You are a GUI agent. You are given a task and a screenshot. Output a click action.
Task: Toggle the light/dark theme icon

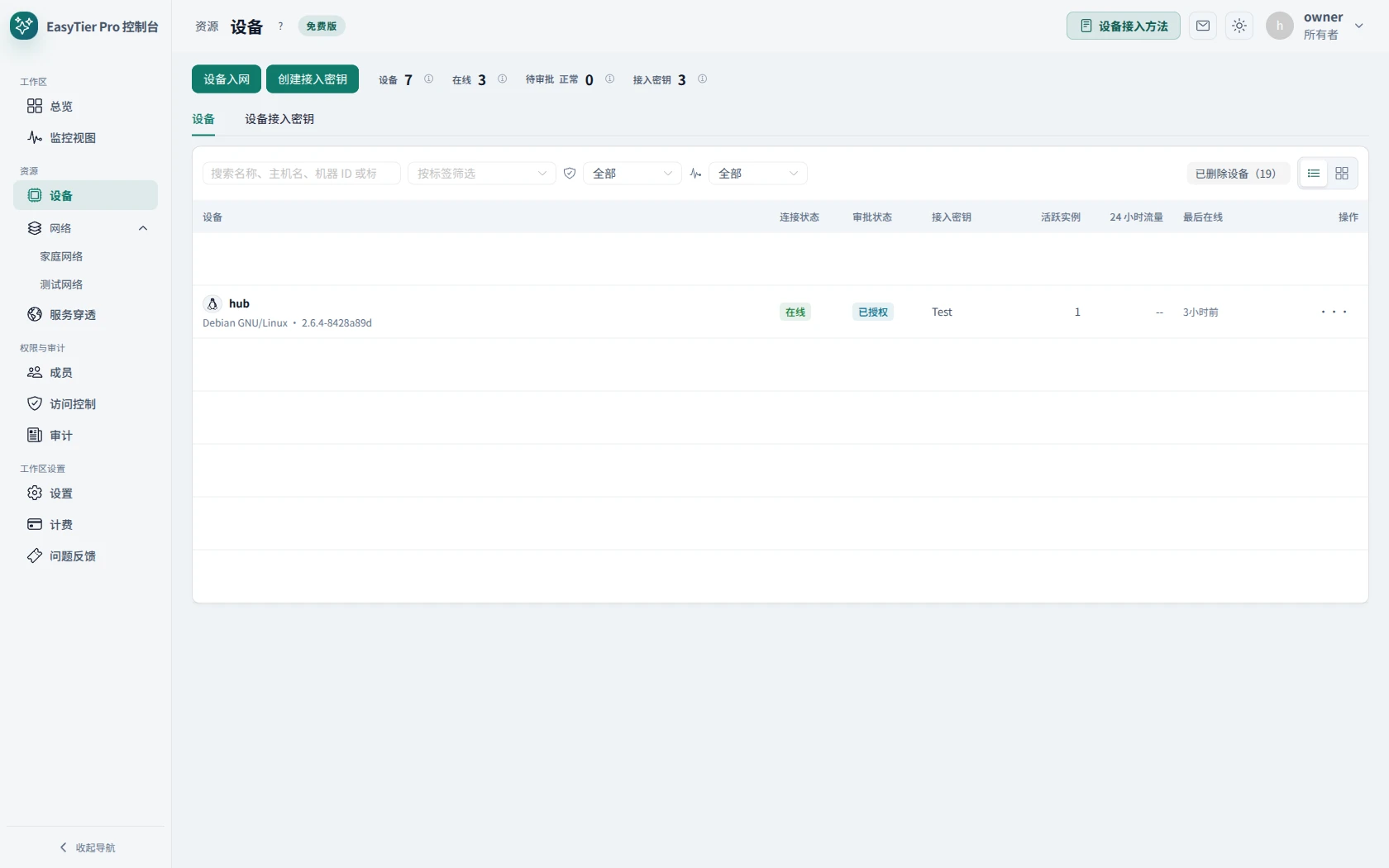click(x=1239, y=26)
